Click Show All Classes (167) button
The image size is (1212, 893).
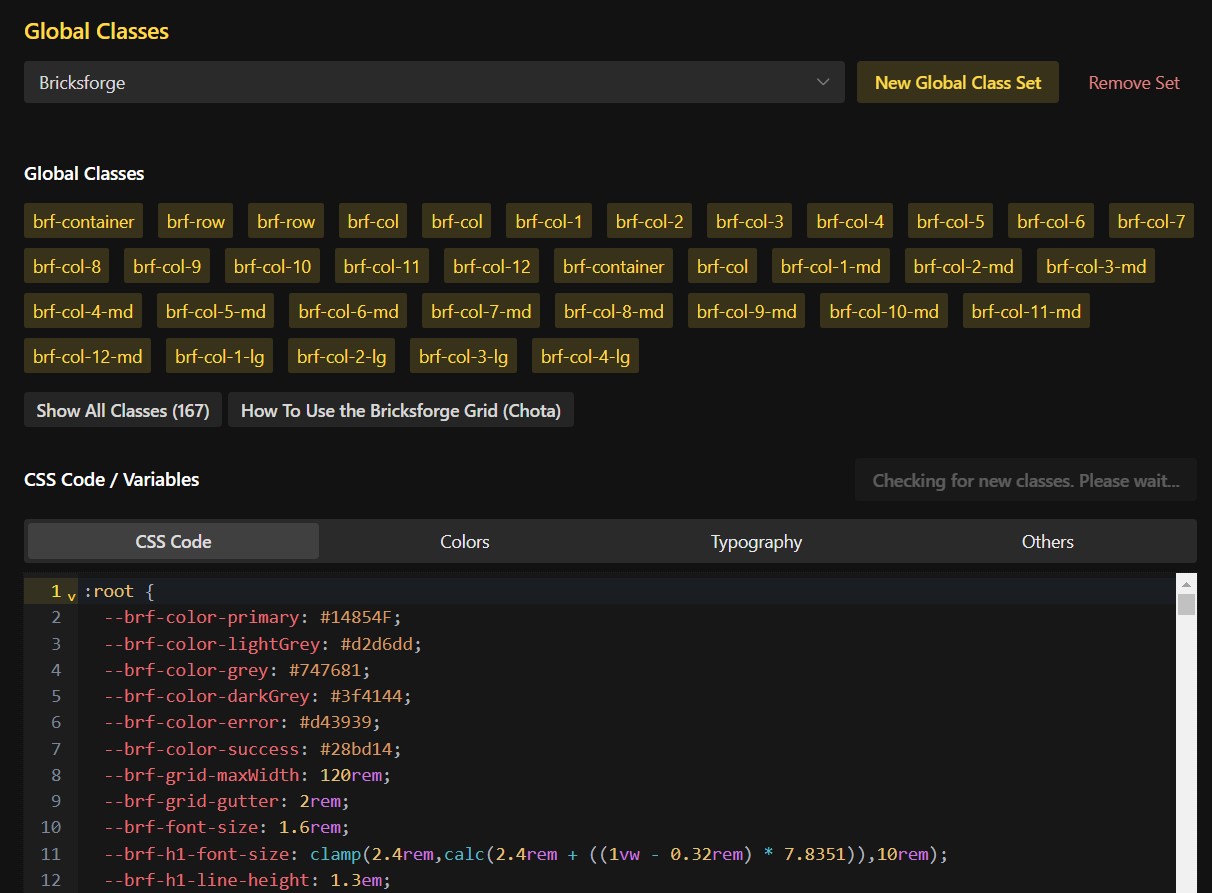[123, 410]
